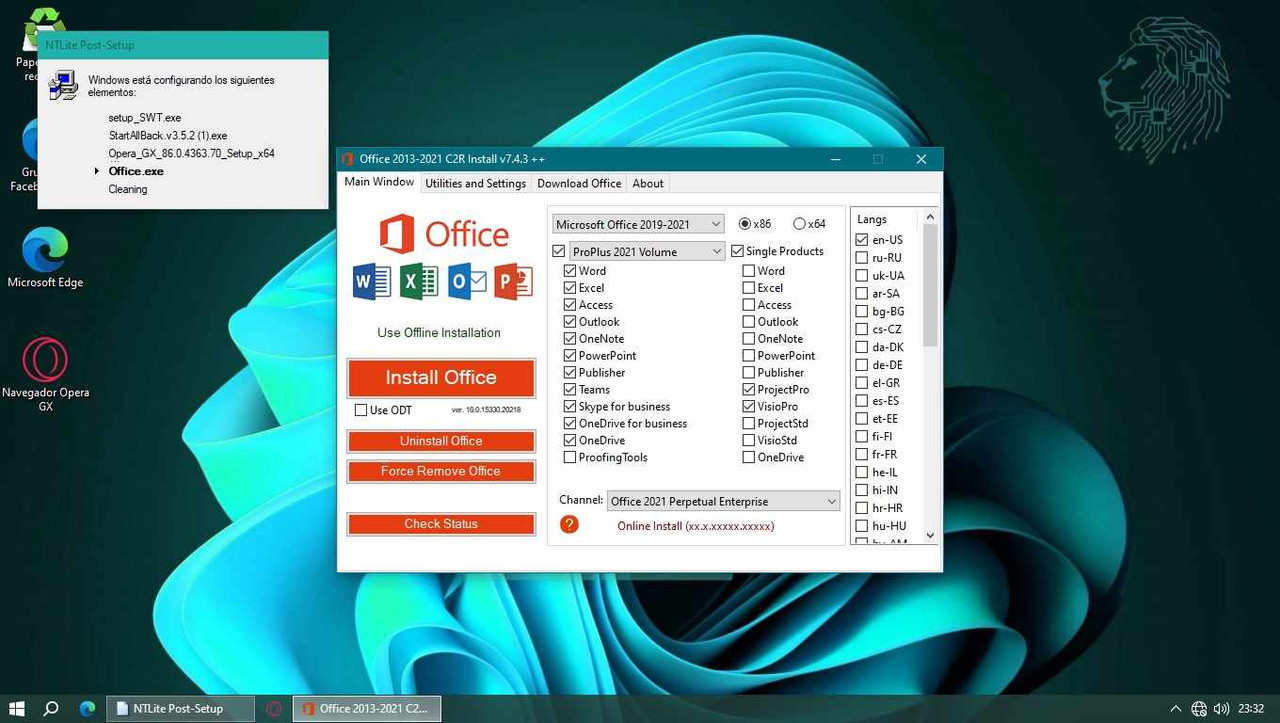Open the Windows Start menu
Image resolution: width=1280 pixels, height=723 pixels.
17,708
